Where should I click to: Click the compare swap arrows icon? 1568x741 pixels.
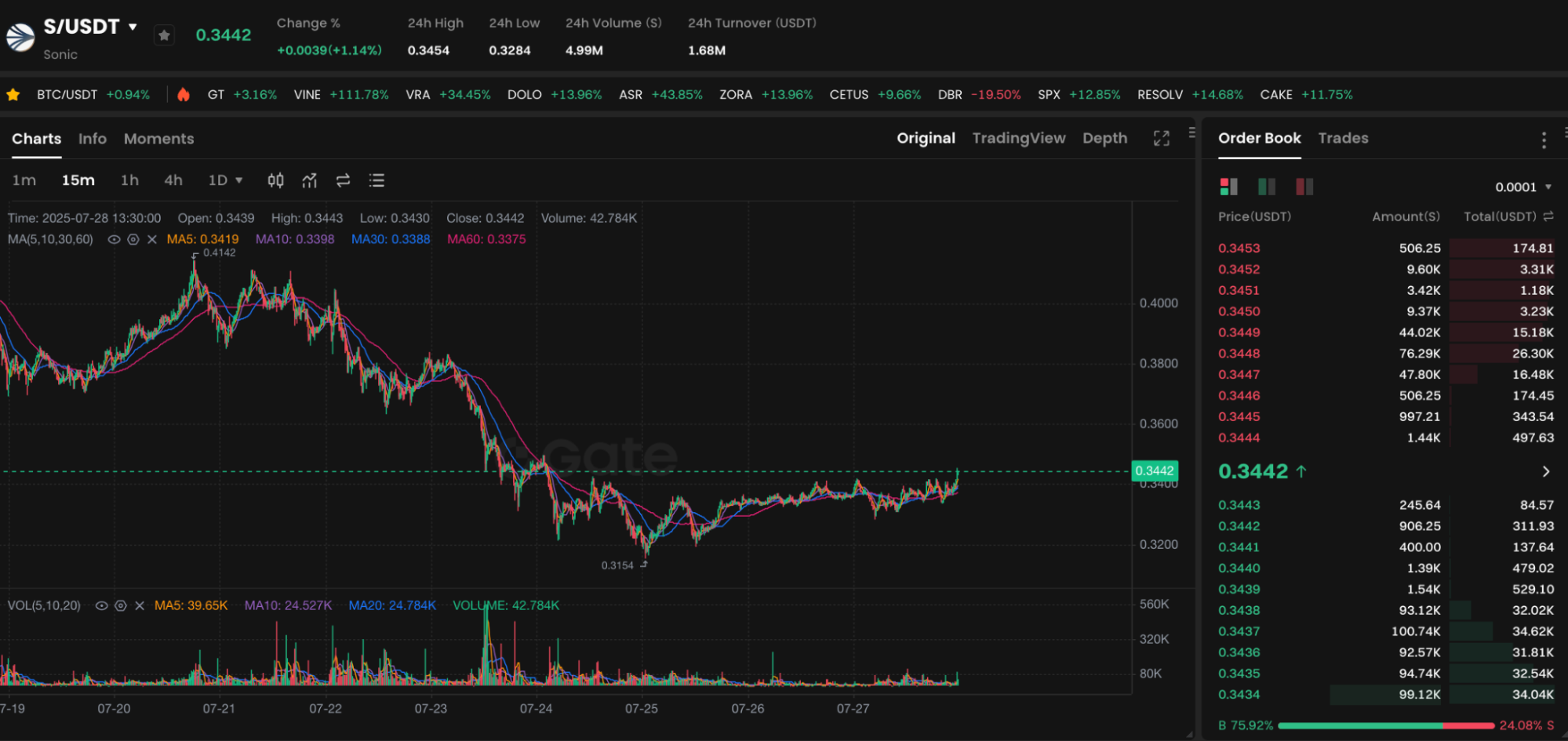click(x=343, y=180)
